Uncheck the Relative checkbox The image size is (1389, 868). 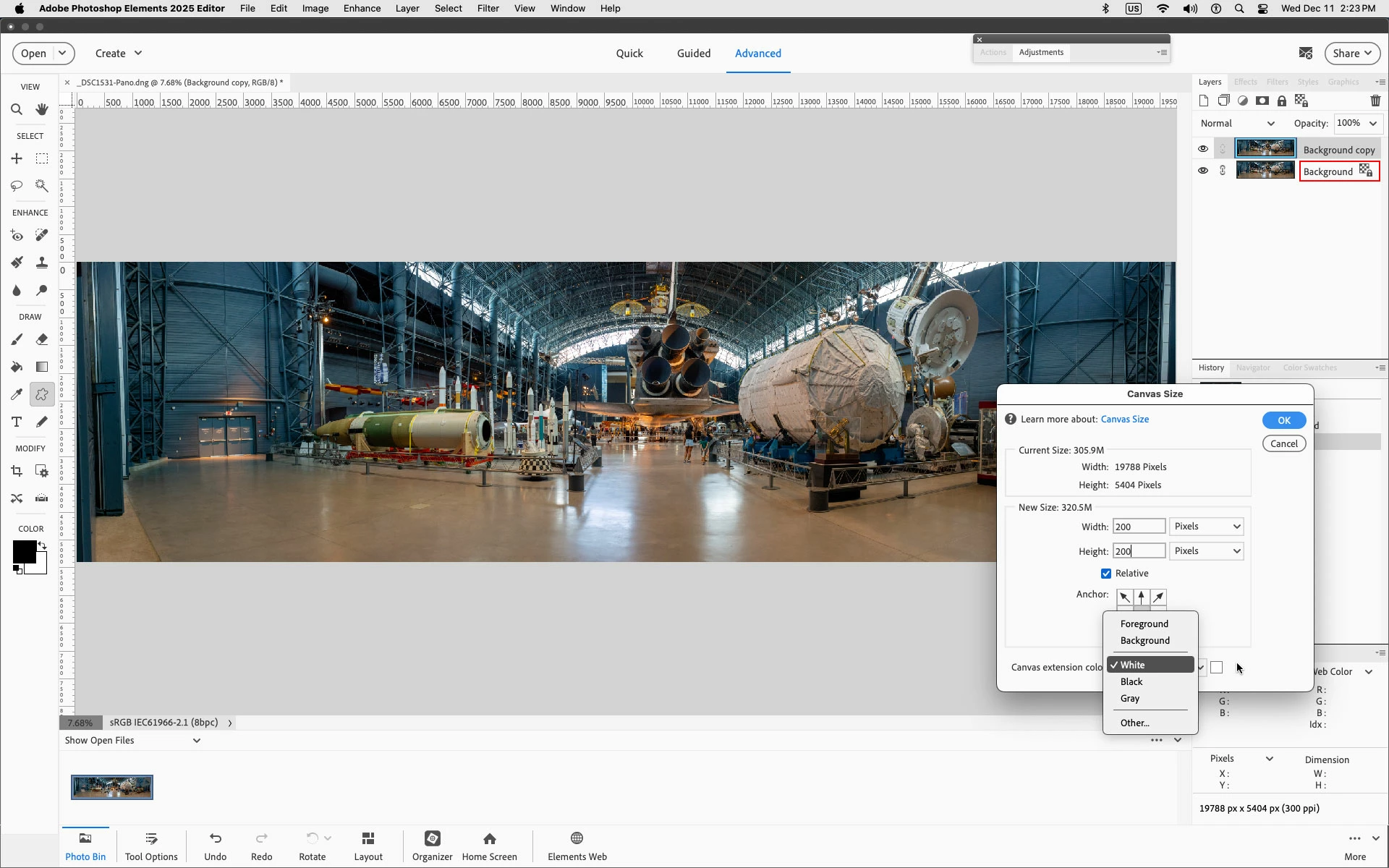click(x=1105, y=574)
